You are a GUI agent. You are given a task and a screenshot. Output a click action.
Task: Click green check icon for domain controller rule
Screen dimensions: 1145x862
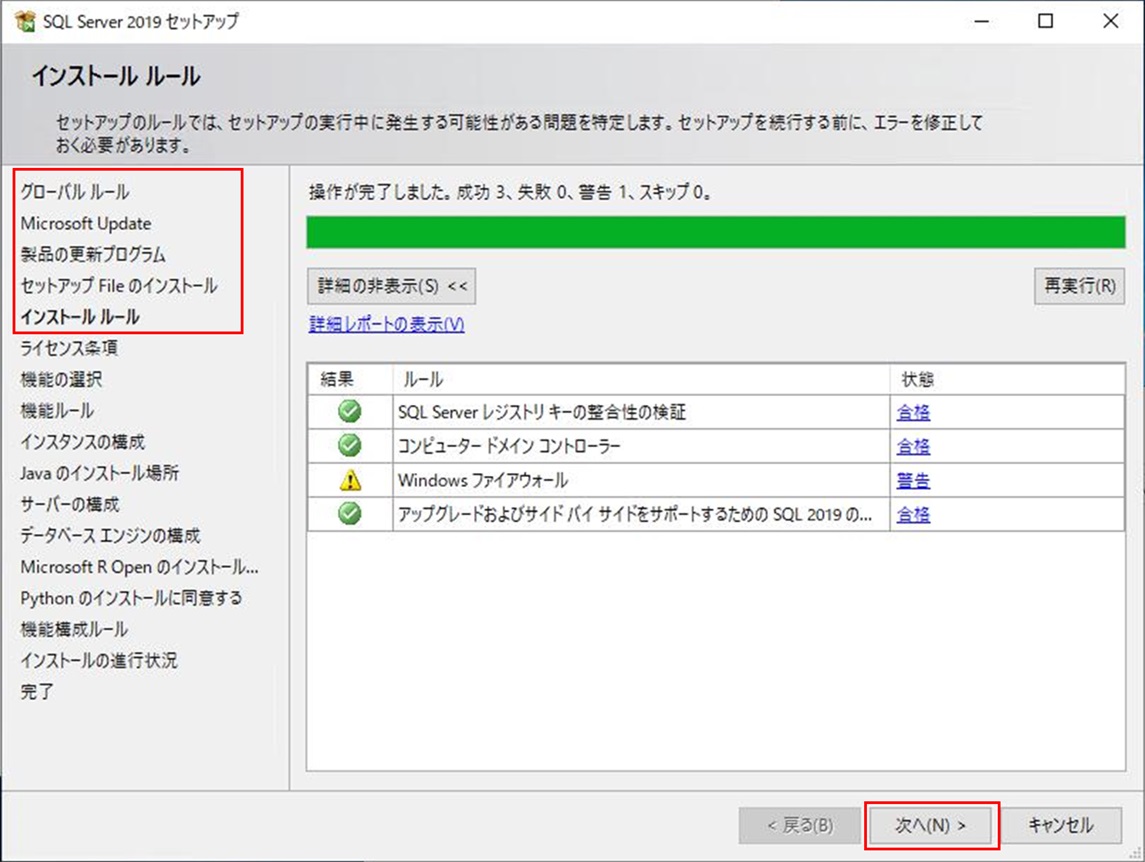click(x=349, y=446)
